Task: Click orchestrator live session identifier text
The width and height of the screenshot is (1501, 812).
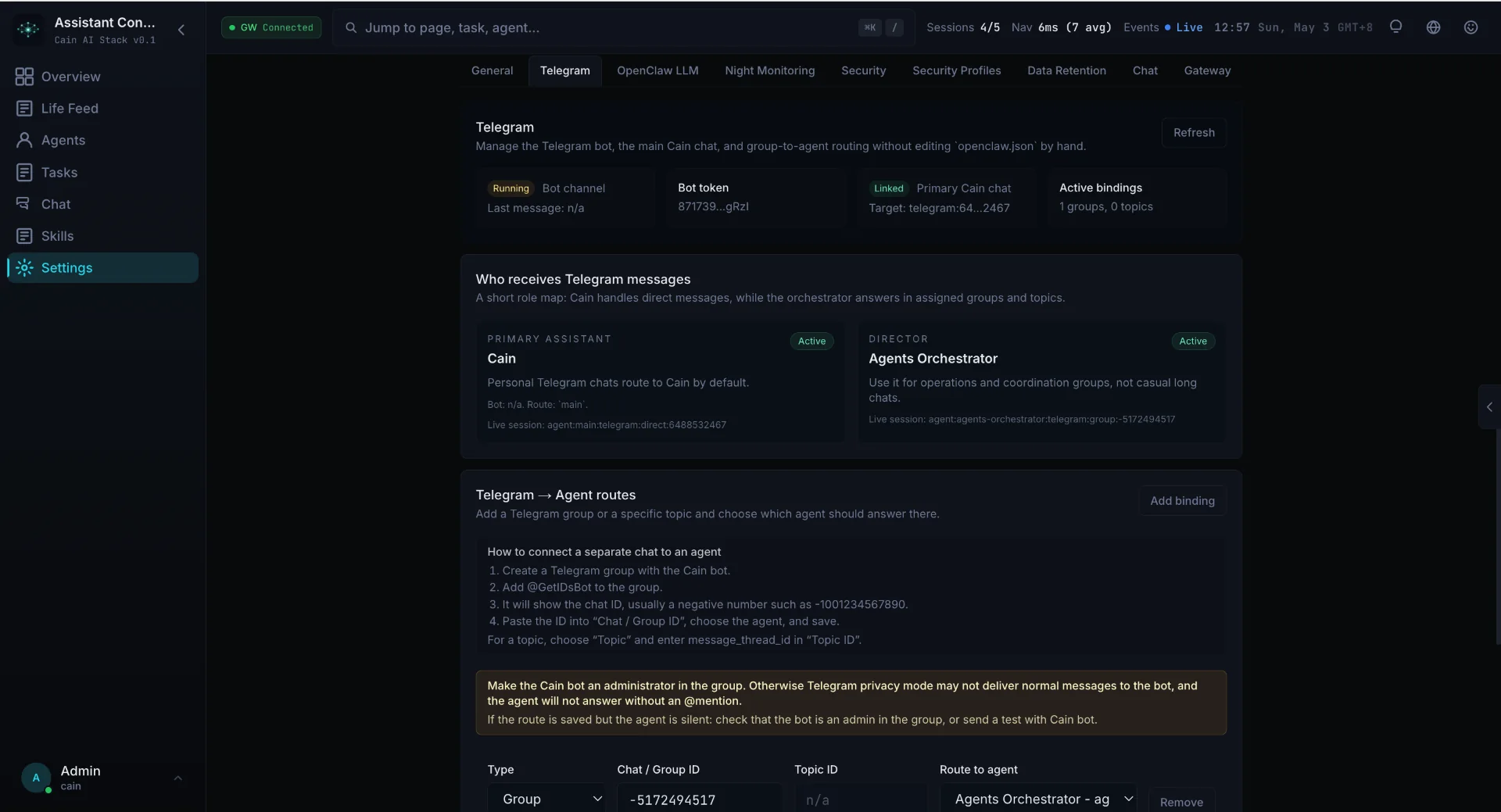Action: pos(1022,420)
